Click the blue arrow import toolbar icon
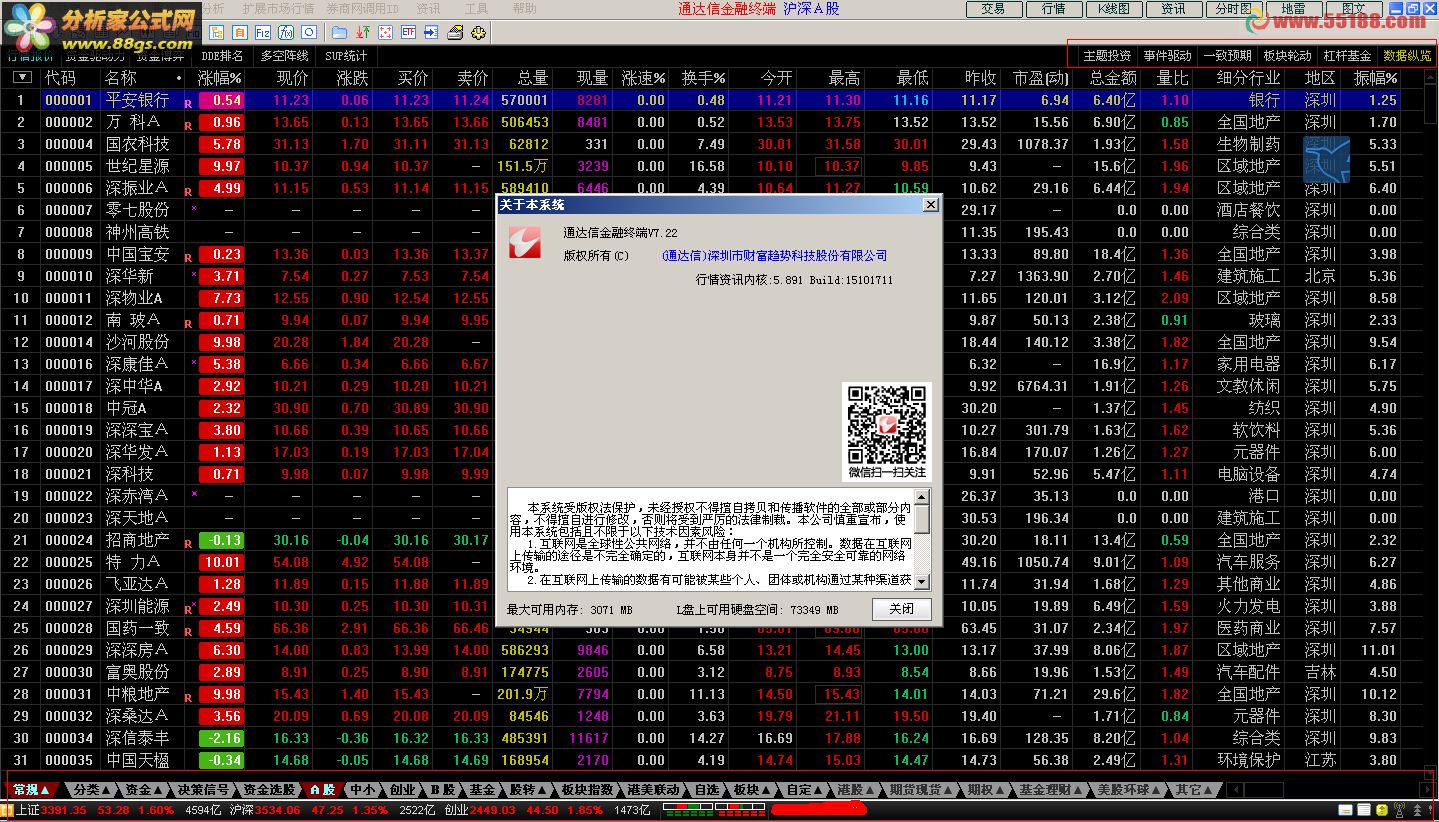Viewport: 1439px width, 822px height. click(x=431, y=32)
